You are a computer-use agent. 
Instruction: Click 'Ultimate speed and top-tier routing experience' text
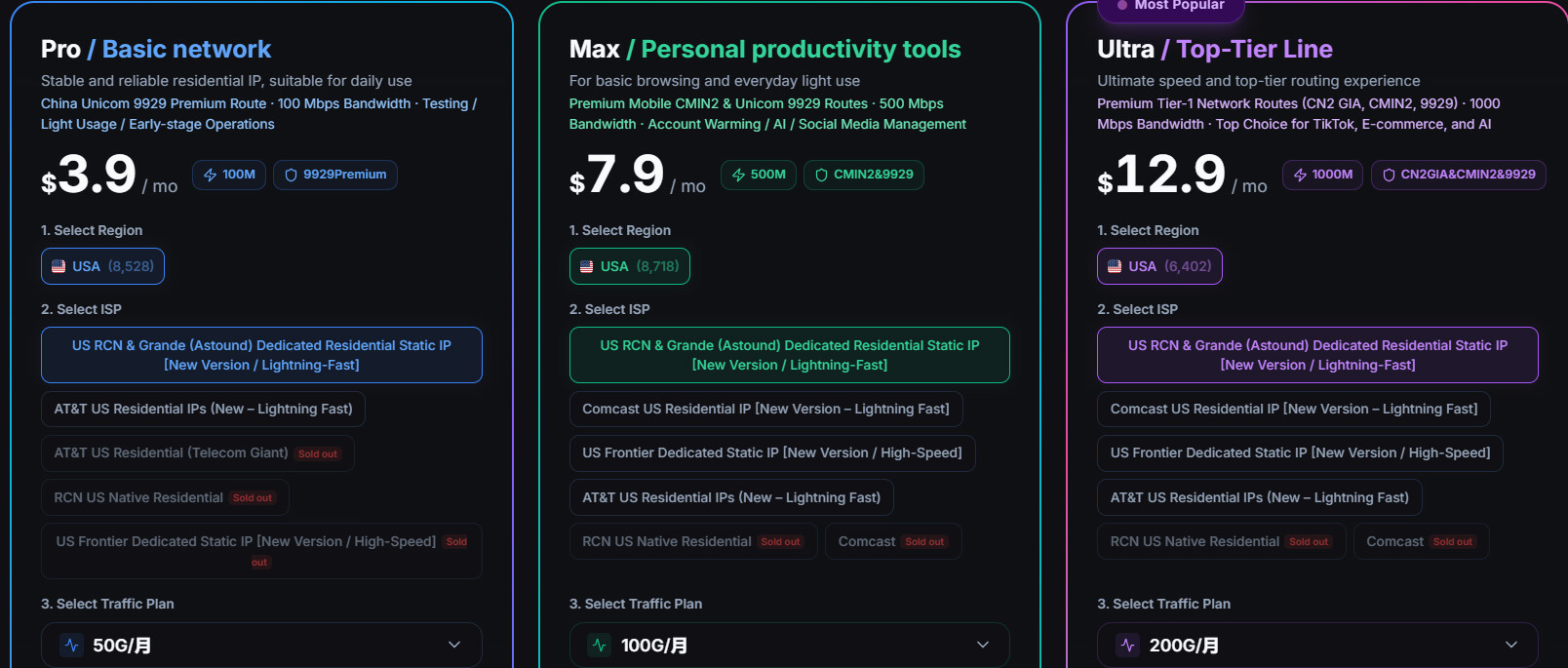point(1259,81)
